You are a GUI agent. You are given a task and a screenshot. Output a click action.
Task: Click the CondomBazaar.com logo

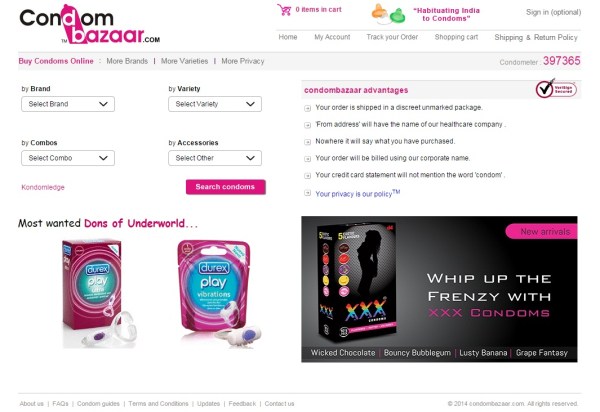(x=90, y=24)
